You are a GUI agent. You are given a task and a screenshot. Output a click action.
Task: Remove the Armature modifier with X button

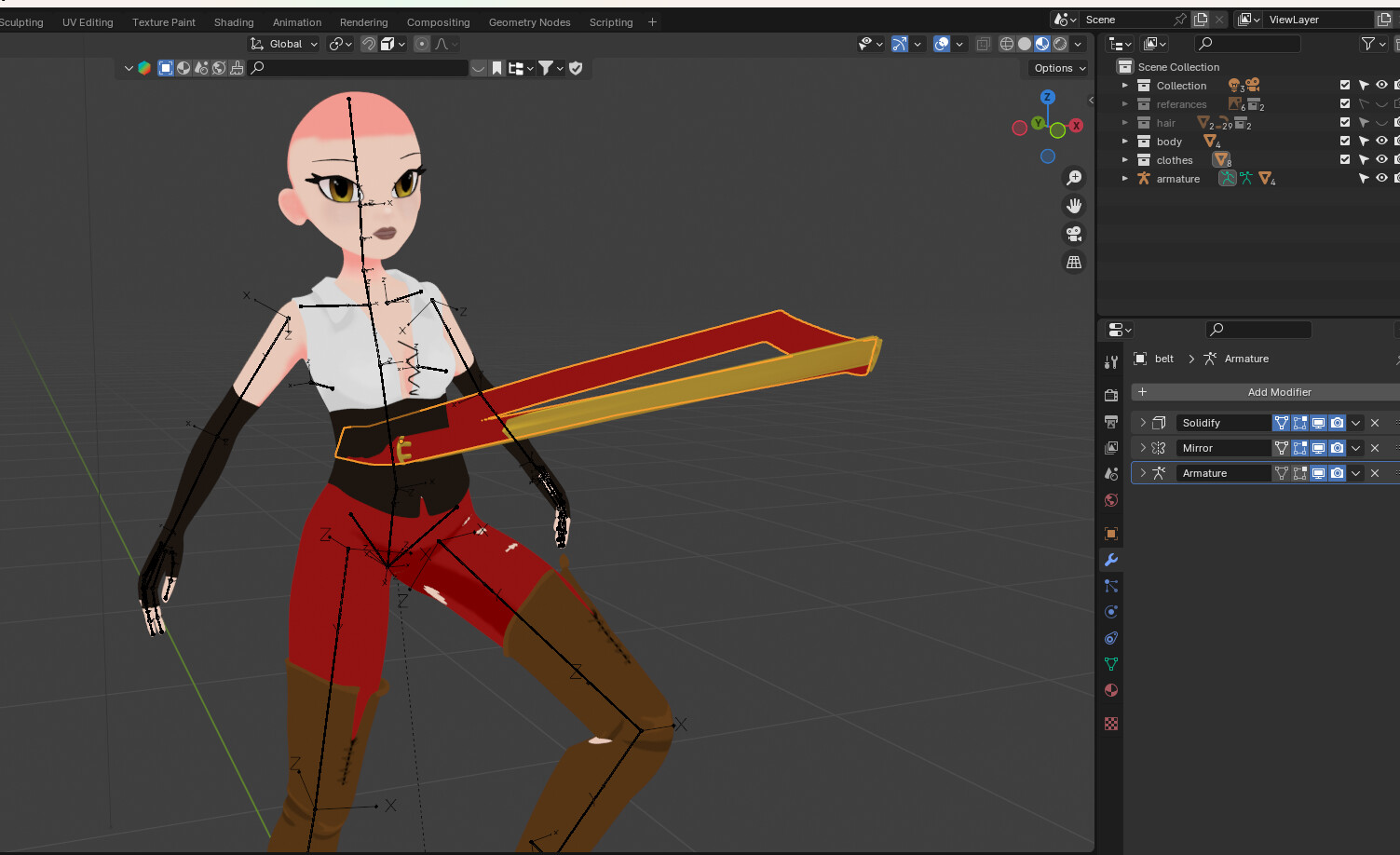(x=1375, y=473)
